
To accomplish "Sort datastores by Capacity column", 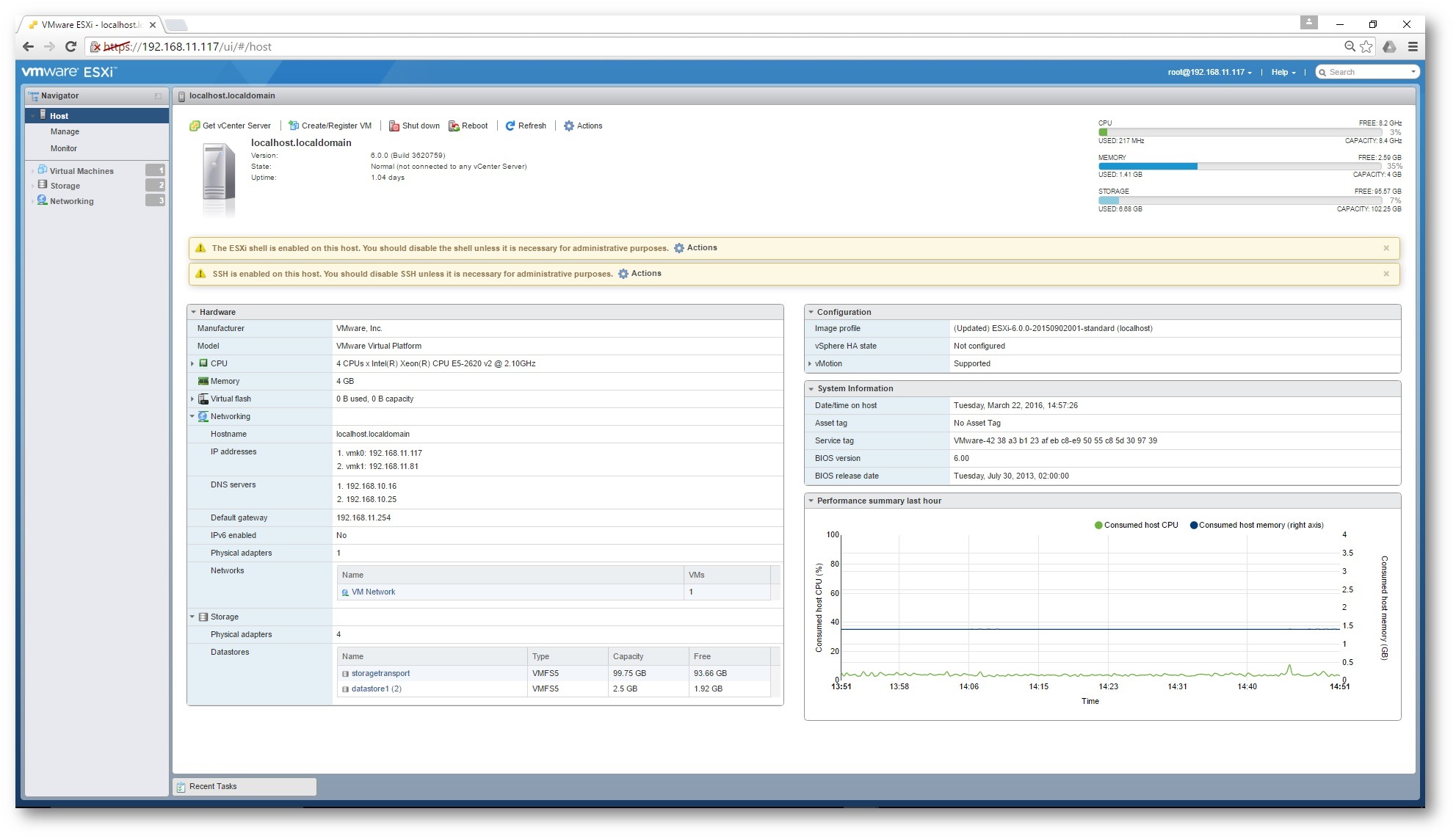I will (x=648, y=656).
